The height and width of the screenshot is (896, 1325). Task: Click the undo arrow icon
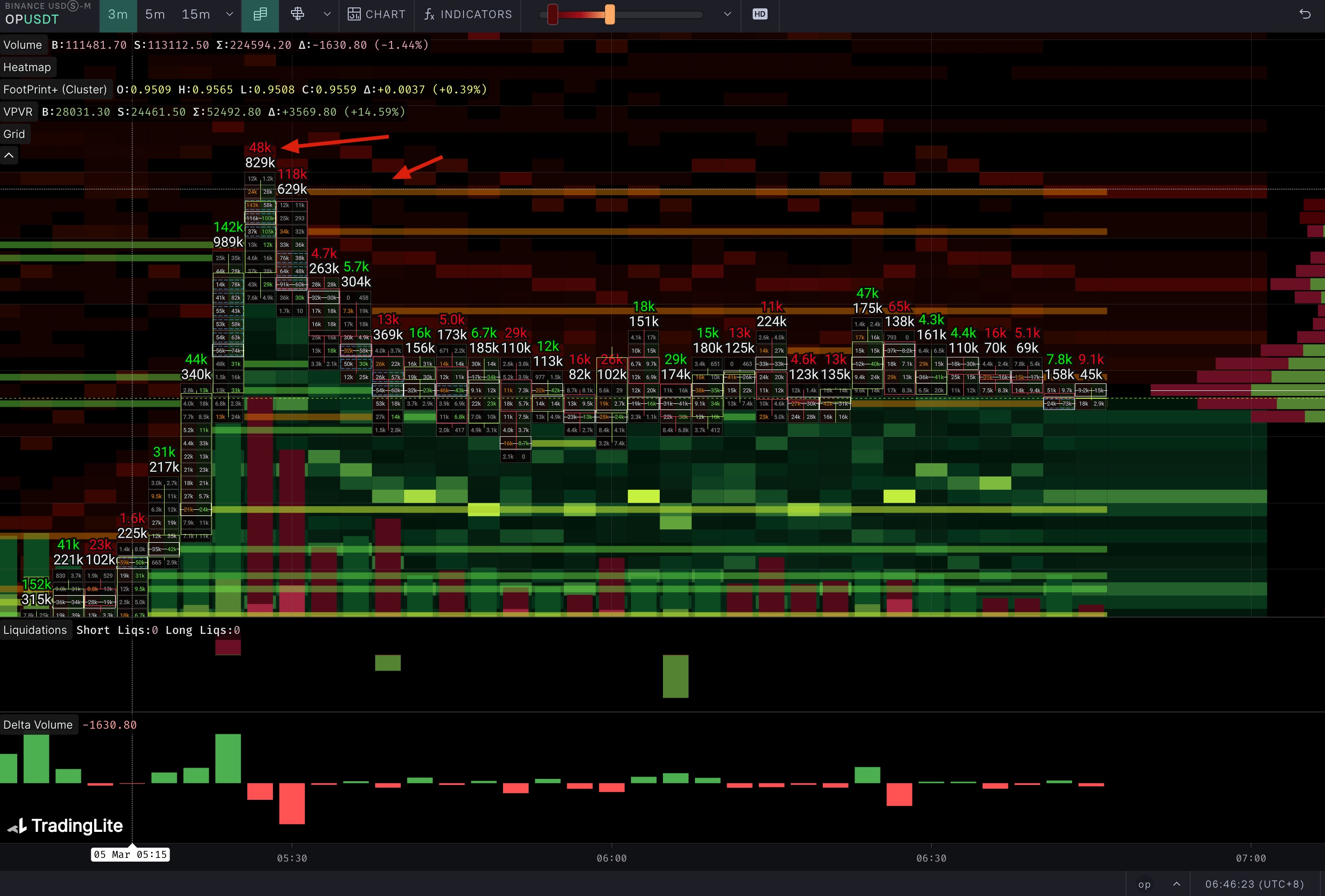[1305, 14]
